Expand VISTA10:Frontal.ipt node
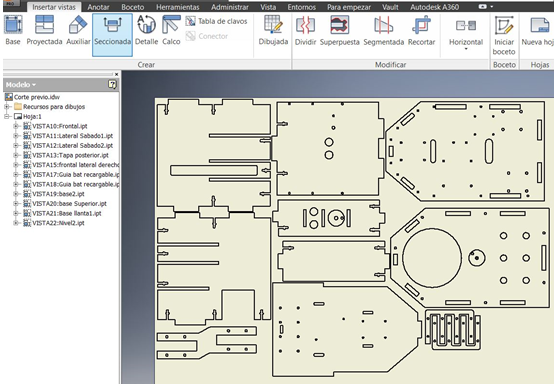 [16, 126]
